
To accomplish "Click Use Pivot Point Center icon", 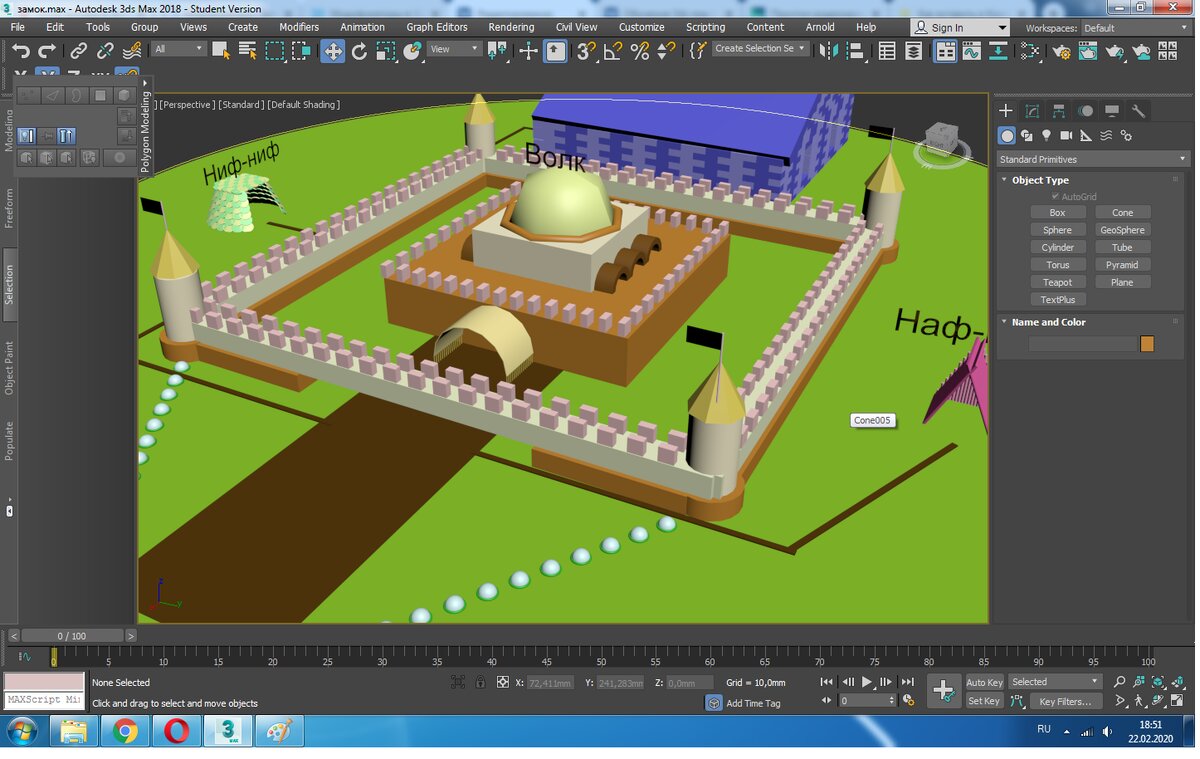I will click(496, 51).
